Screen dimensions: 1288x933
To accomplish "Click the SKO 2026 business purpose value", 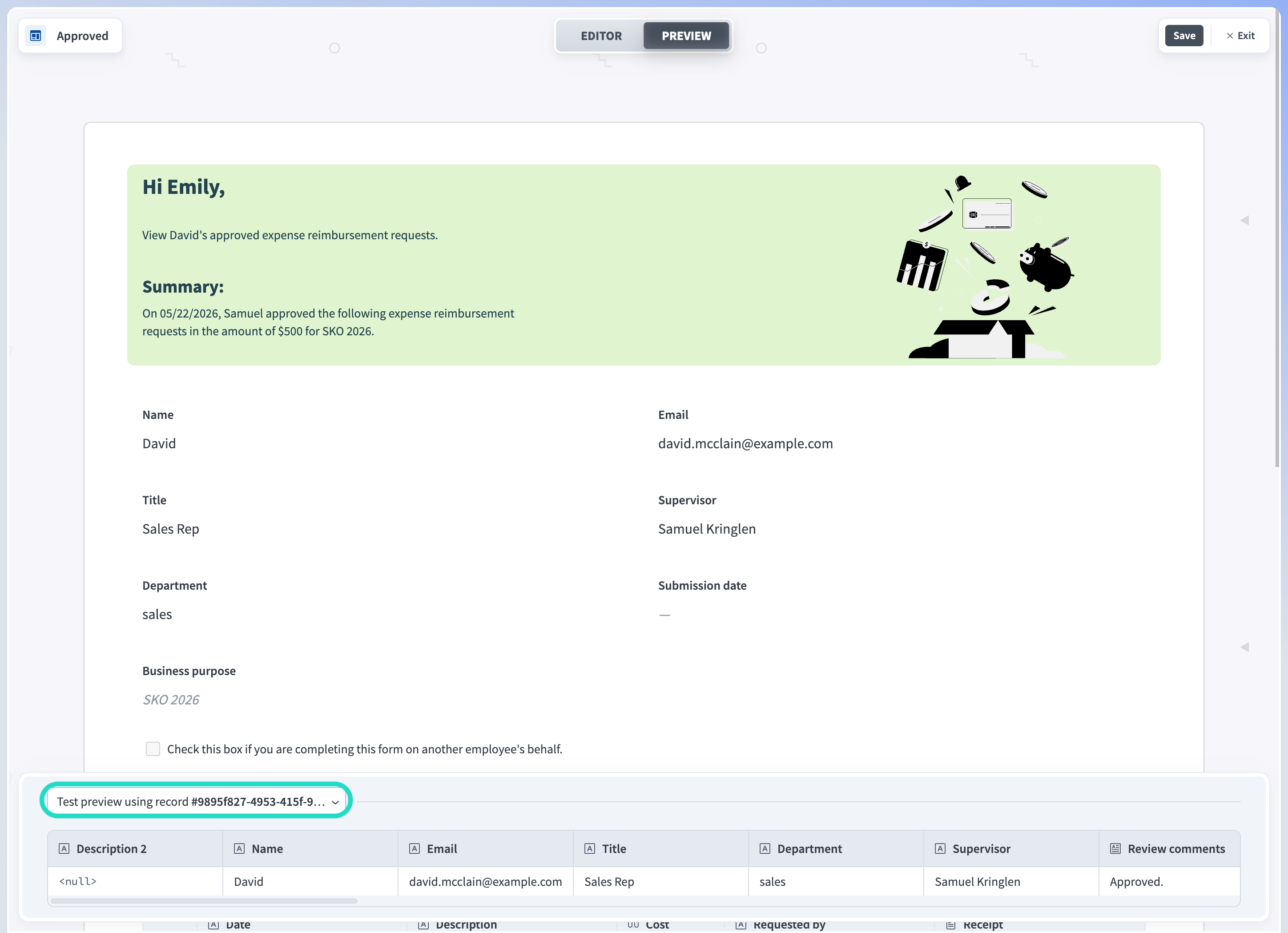I will 171,700.
